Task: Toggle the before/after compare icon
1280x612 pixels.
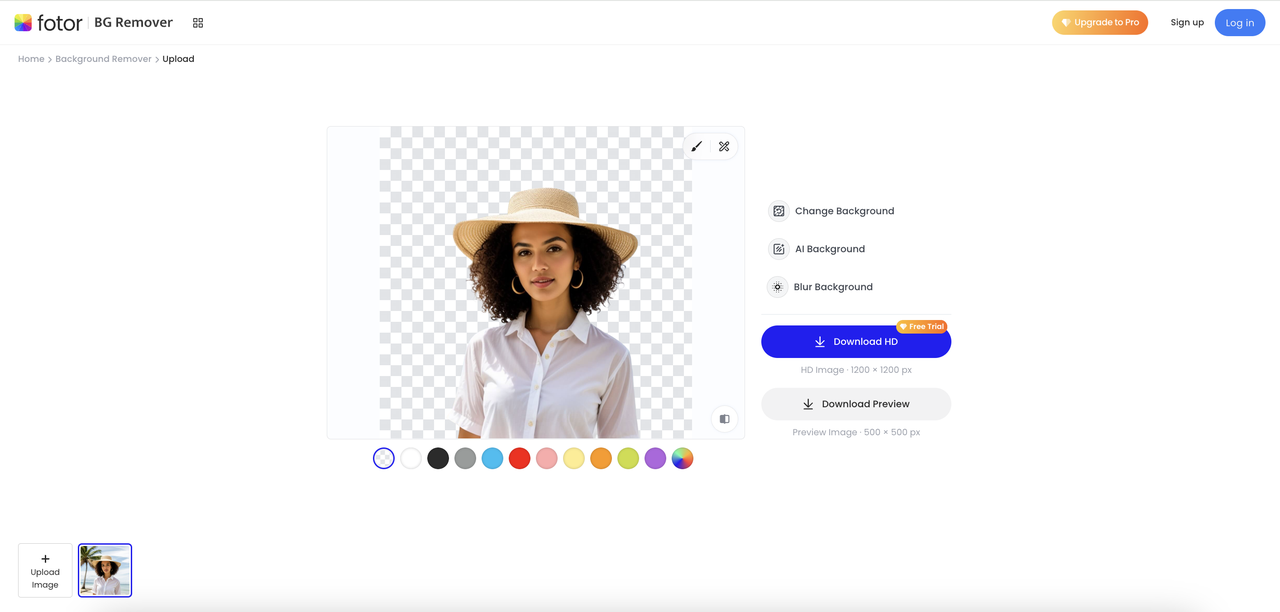Action: pos(725,419)
